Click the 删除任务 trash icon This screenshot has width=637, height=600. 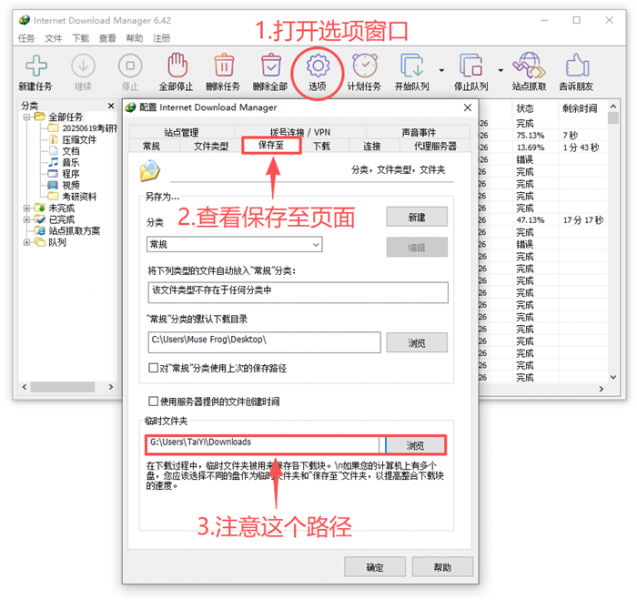[224, 65]
